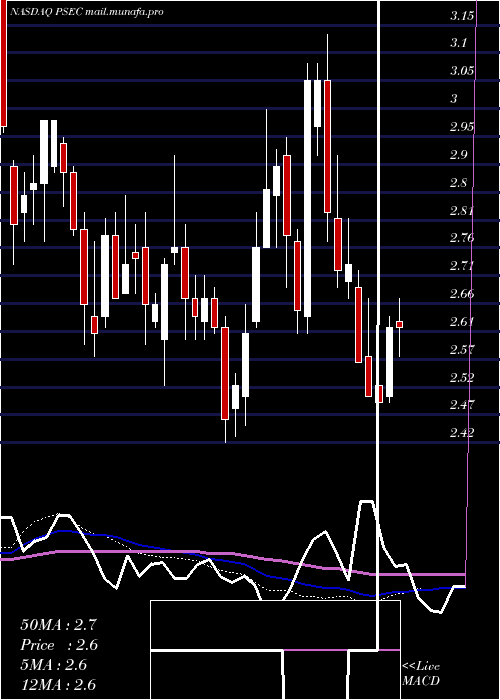Click the 2.81 price level label
This screenshot has height=700, width=500.
click(462, 210)
